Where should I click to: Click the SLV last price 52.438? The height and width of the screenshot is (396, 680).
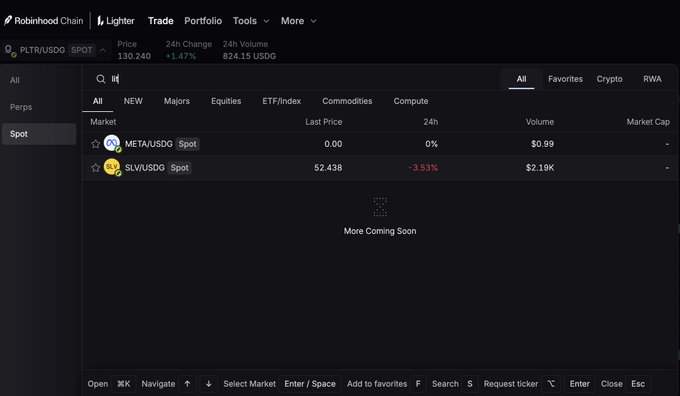(328, 167)
